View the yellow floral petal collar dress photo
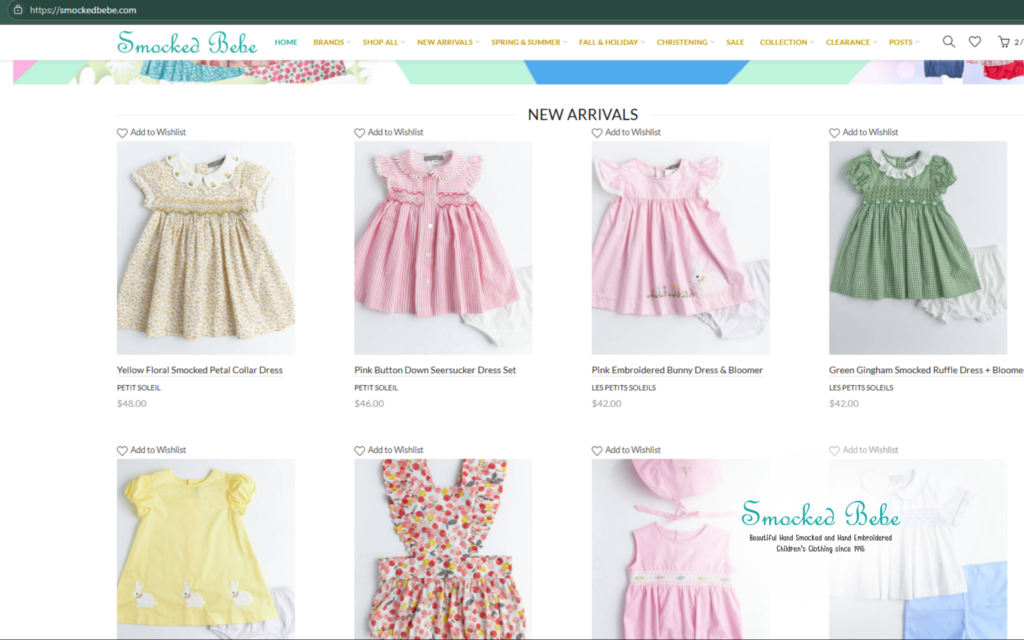 (206, 248)
